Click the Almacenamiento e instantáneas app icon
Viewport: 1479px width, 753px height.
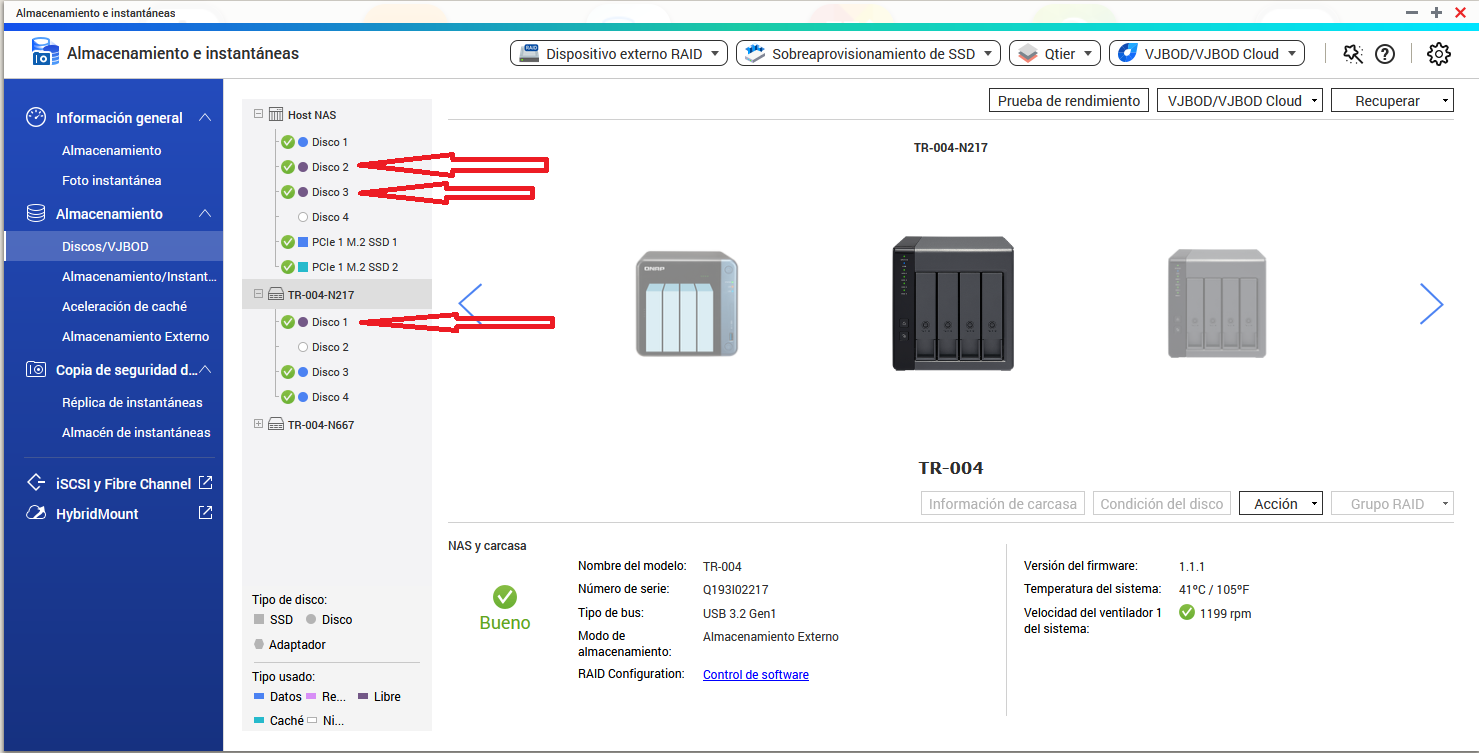pyautogui.click(x=45, y=53)
